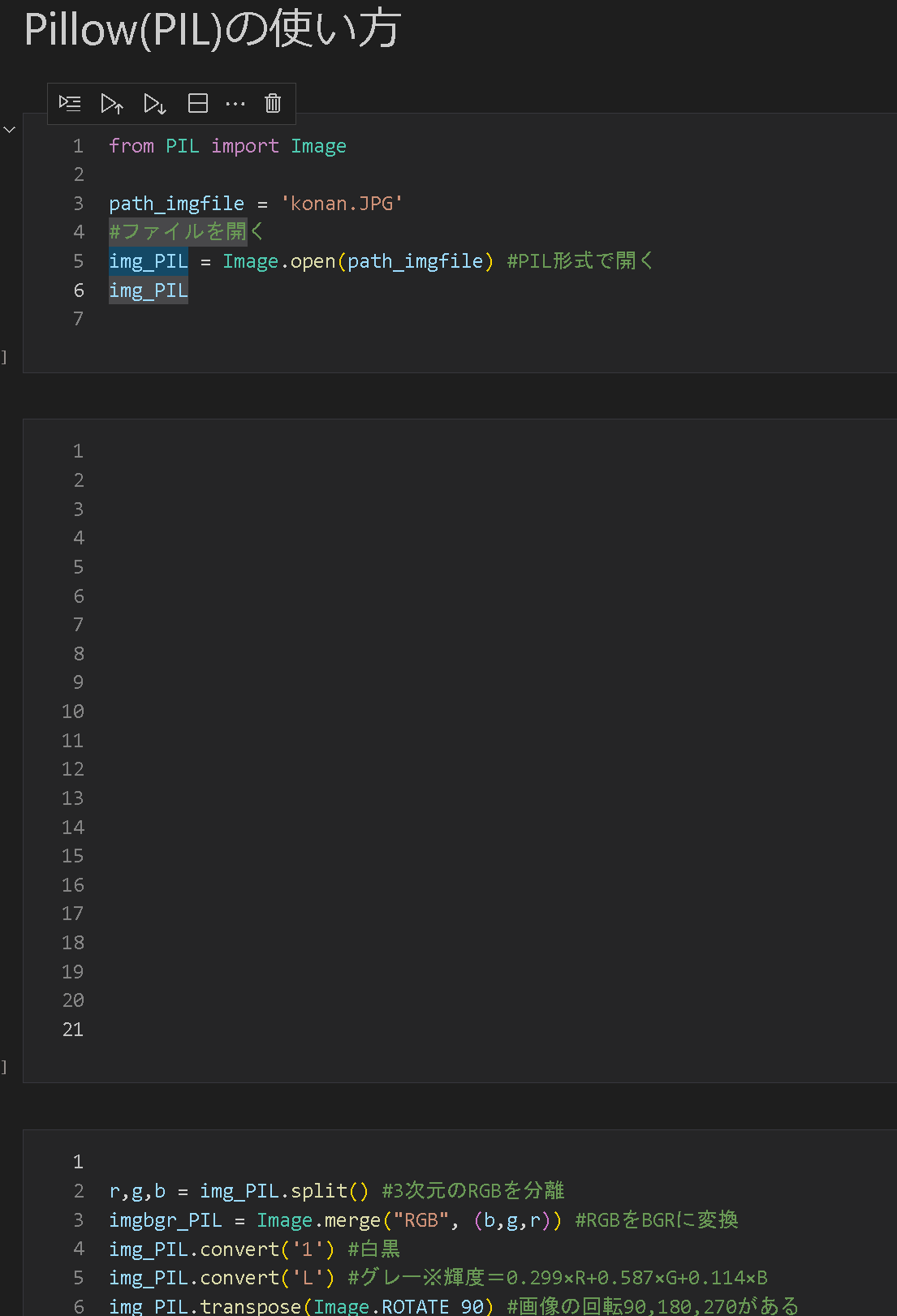
Task: Click the #白黒 comment
Action: point(374,1249)
